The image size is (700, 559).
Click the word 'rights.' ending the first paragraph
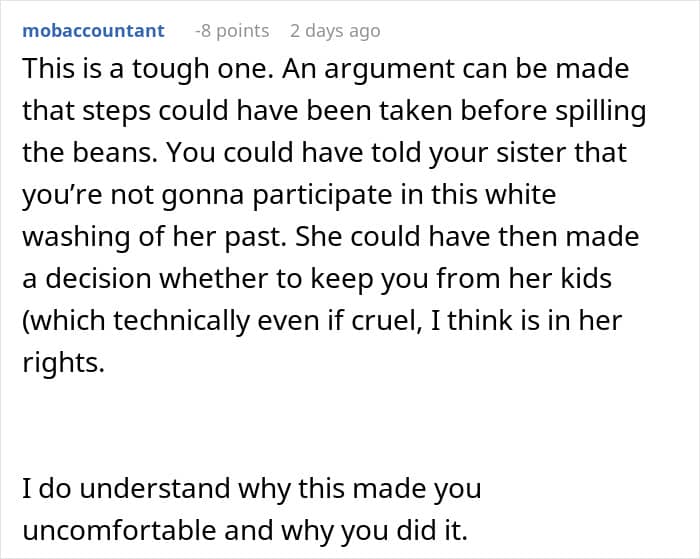[63, 364]
